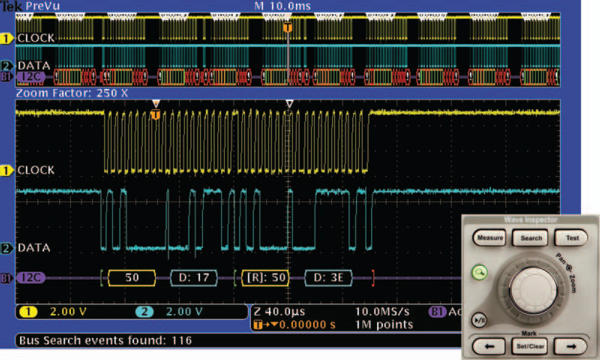This screenshot has height=360, width=600.
Task: Click the Search button
Action: (531, 238)
